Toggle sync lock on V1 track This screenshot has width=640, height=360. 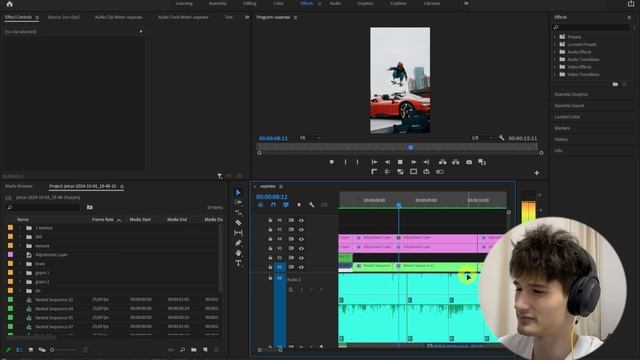tap(291, 267)
